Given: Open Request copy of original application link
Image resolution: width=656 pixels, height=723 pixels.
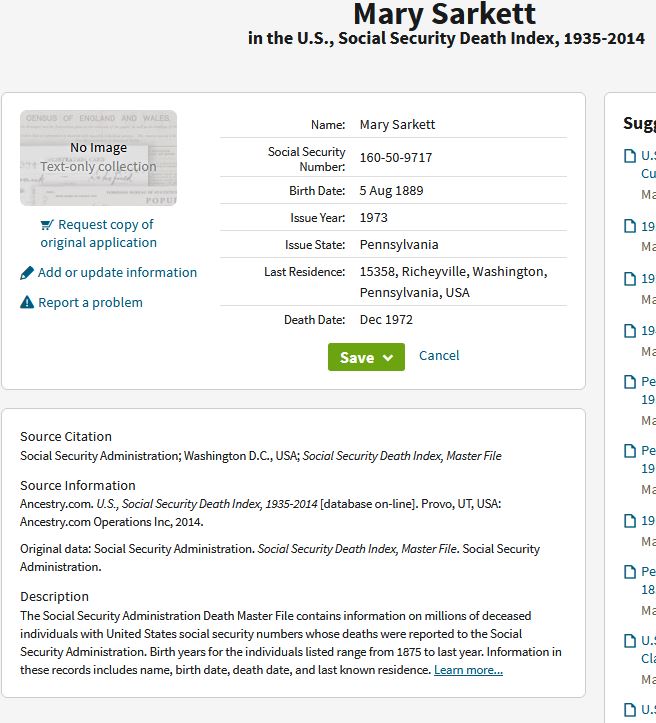Looking at the screenshot, I should [99, 233].
